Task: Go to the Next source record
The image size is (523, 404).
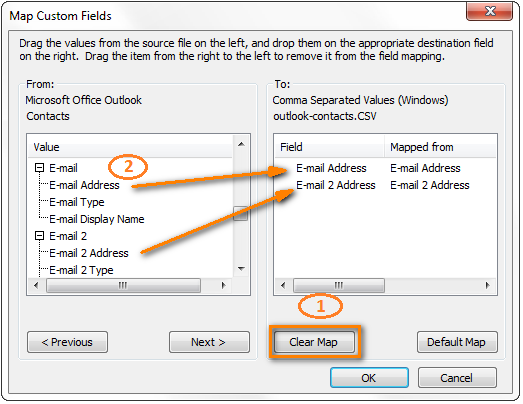Action: click(x=209, y=342)
